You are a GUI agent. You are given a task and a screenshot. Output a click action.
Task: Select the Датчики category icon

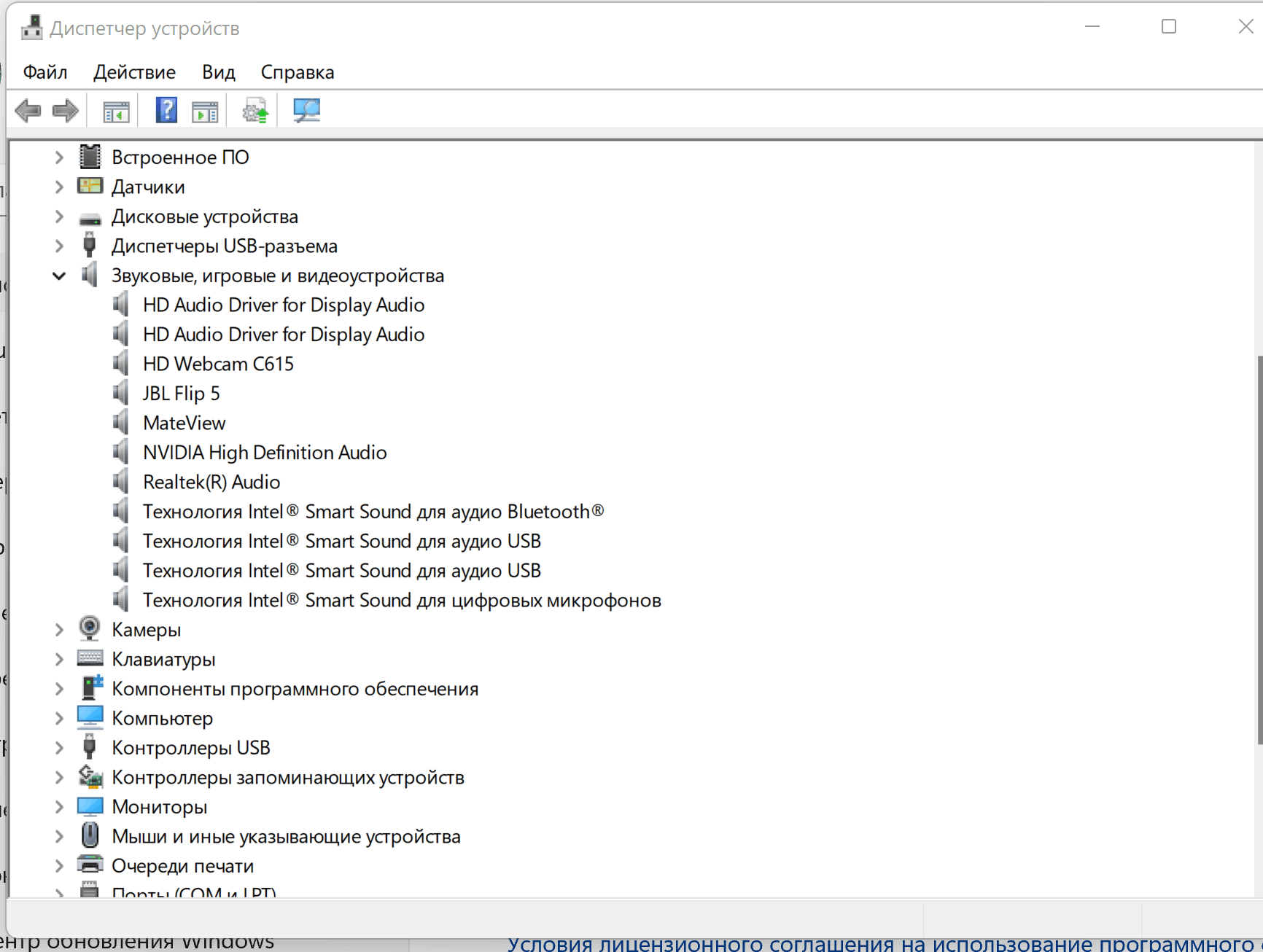(x=90, y=186)
